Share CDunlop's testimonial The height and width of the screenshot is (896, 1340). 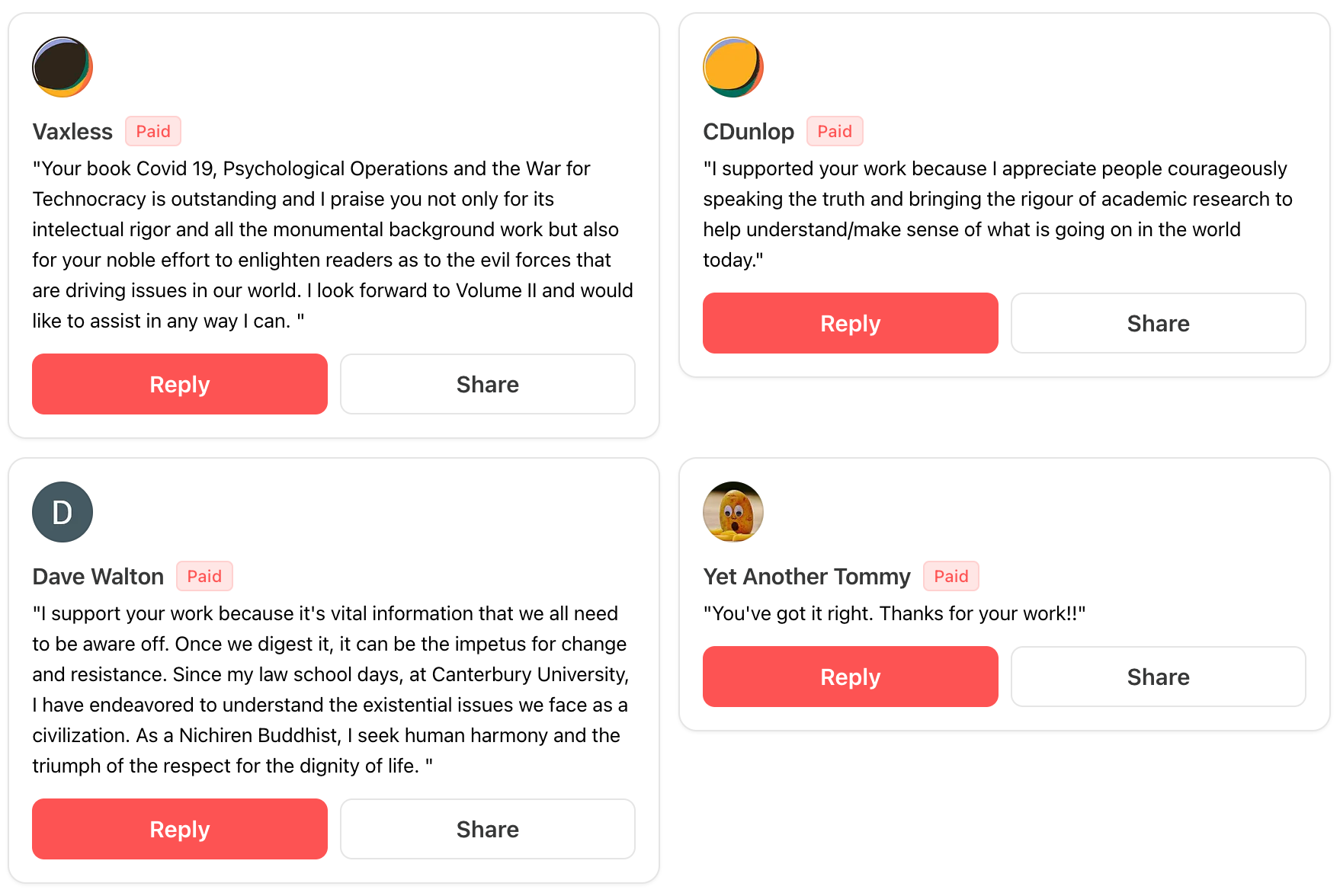pos(1158,323)
